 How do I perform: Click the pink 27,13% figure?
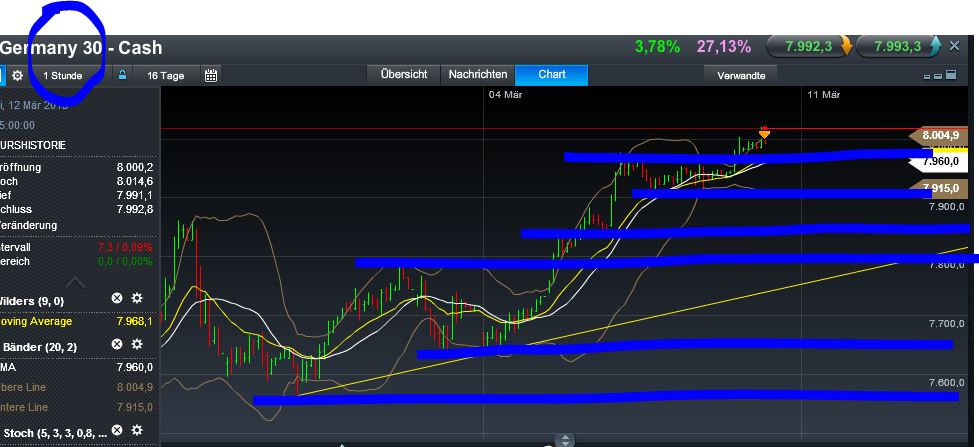[724, 47]
